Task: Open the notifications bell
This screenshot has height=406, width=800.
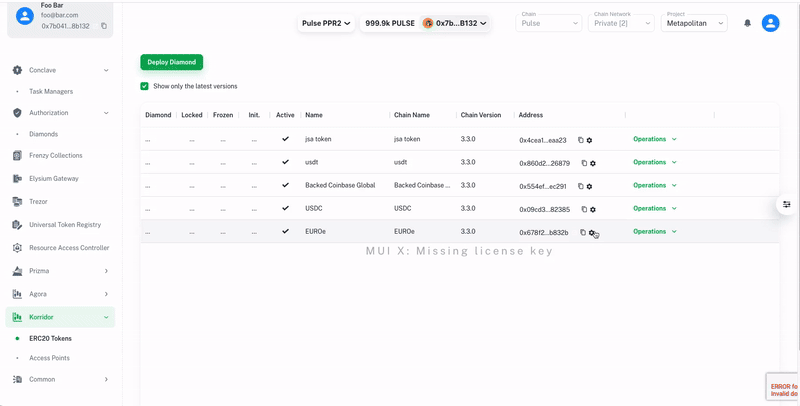Action: [747, 23]
